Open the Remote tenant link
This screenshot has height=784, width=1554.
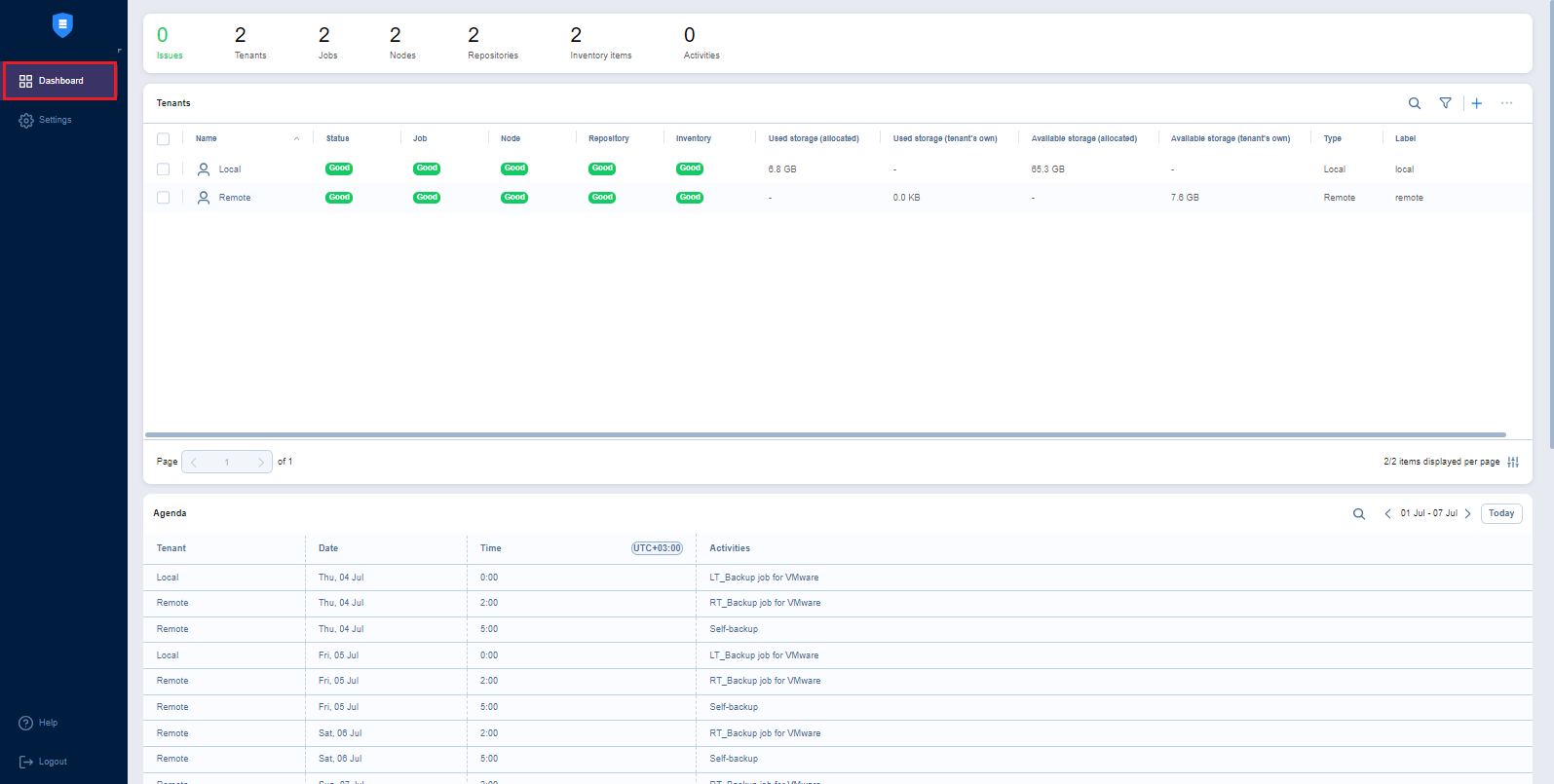[x=235, y=198]
